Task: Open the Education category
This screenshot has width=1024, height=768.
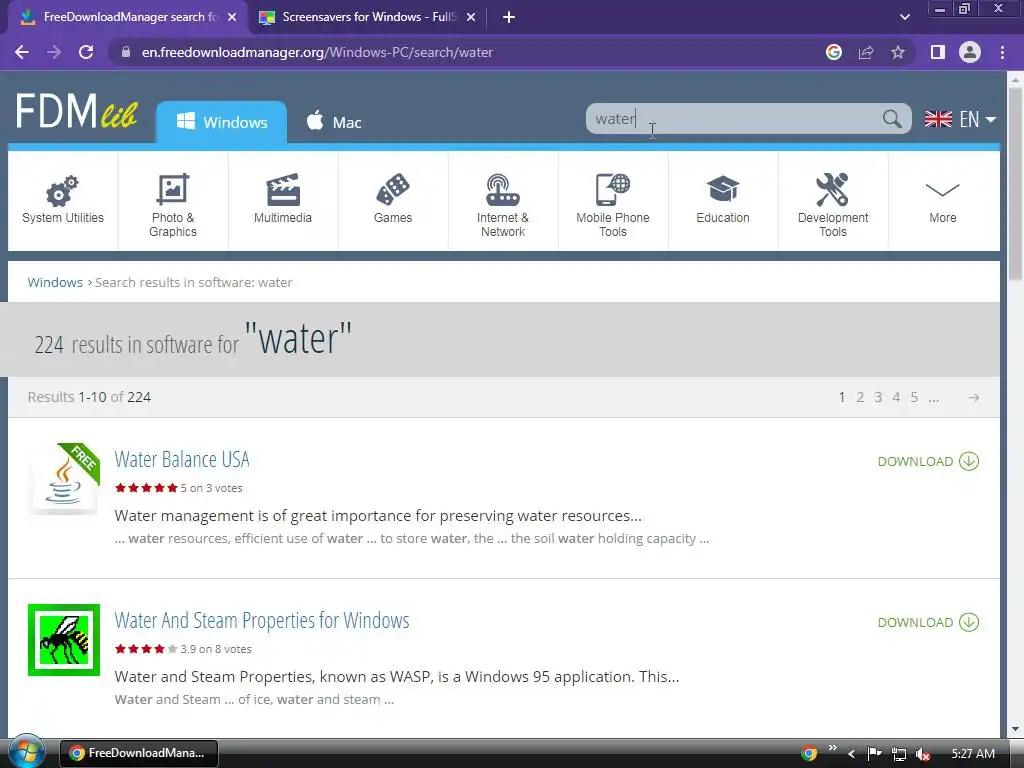Action: pos(723,200)
